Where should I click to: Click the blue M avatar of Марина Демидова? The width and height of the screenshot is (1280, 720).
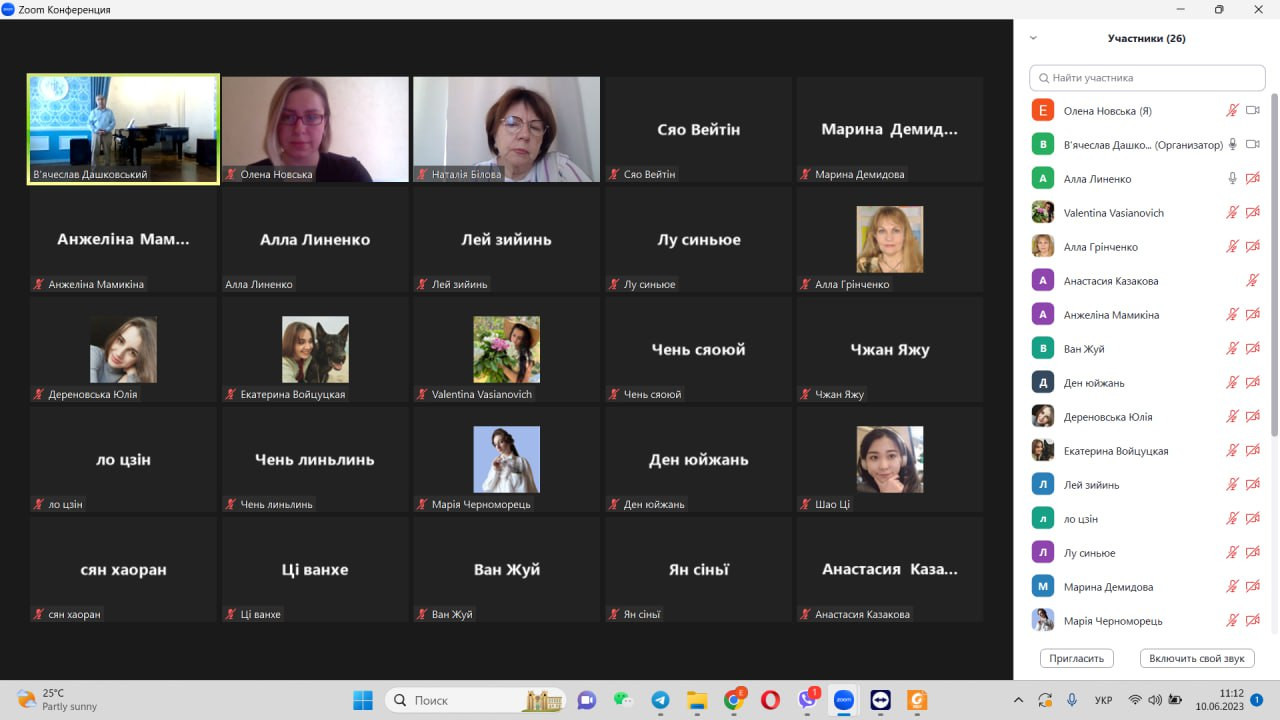click(1043, 587)
